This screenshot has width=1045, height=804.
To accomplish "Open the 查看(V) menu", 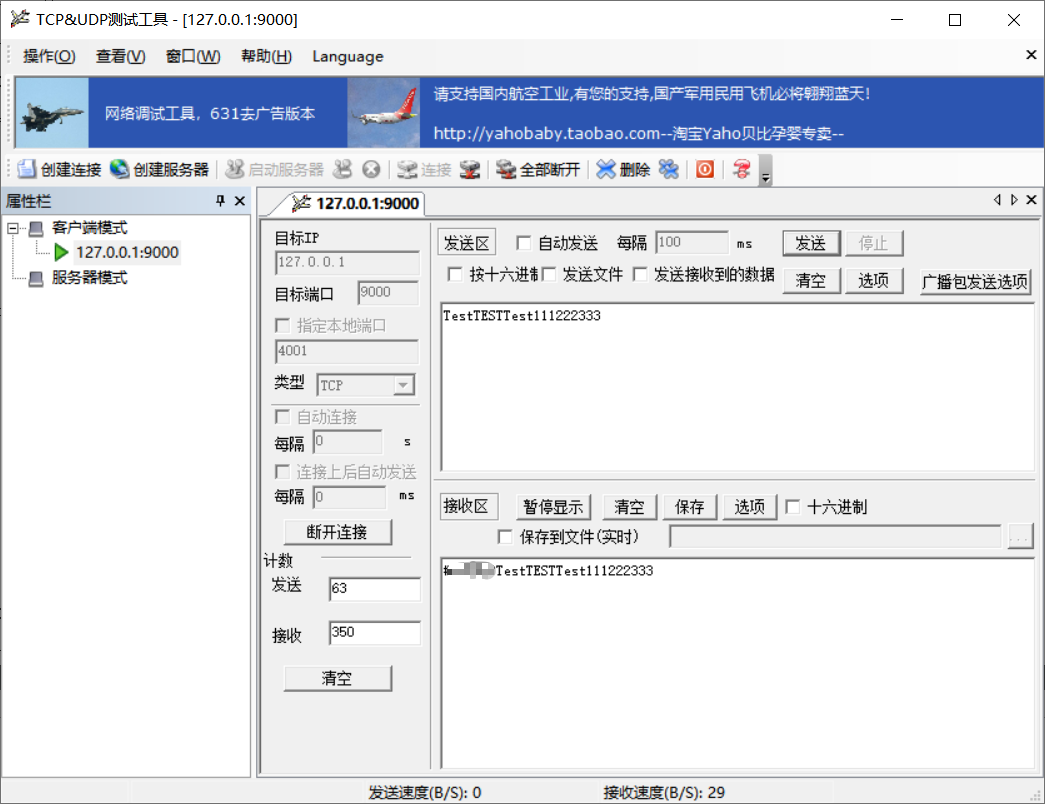I will coord(120,57).
